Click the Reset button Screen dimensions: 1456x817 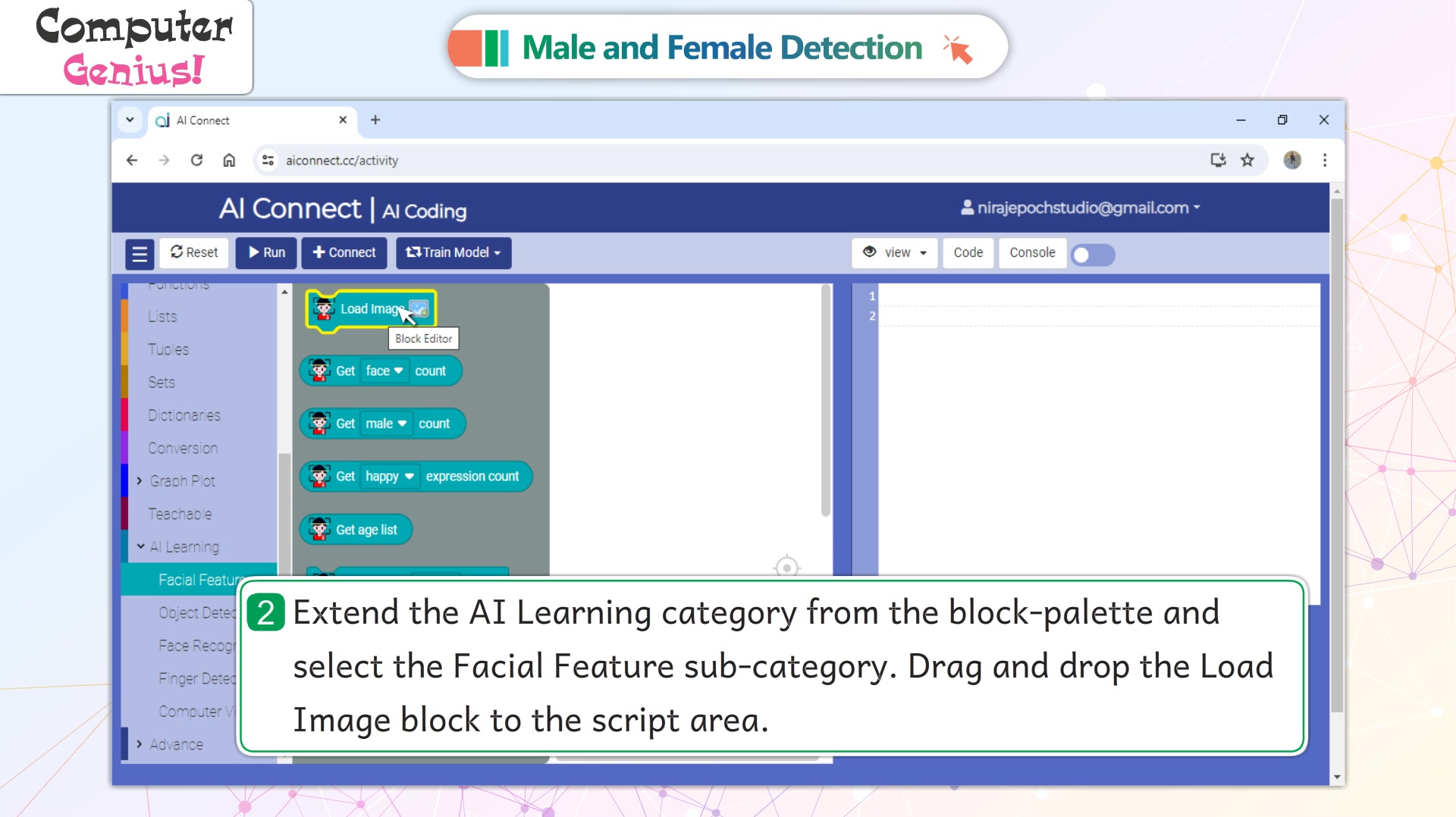tap(194, 252)
